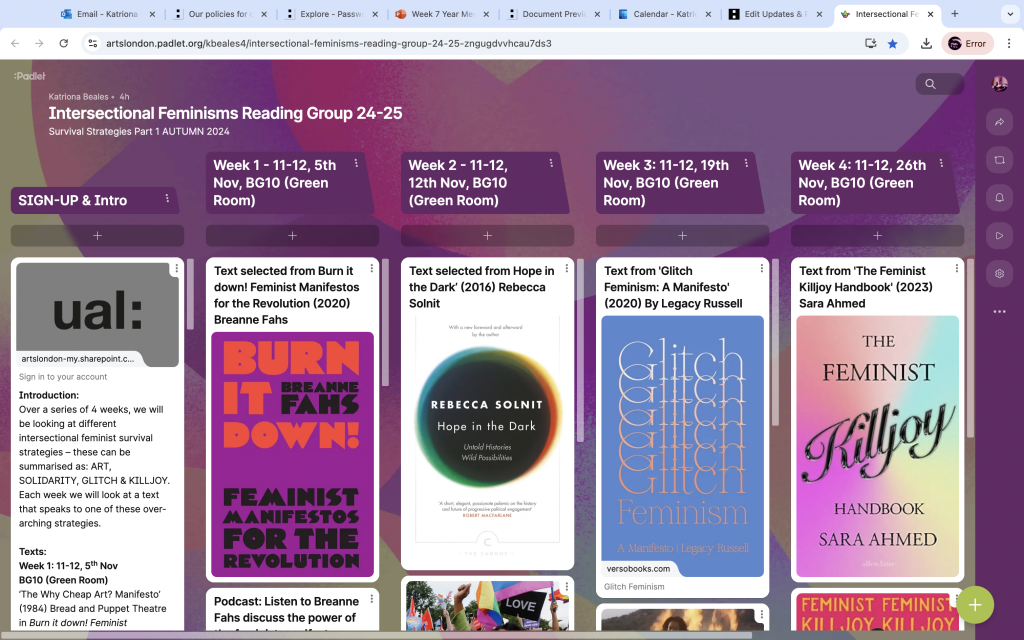Open a new browser tab
Screen dimensions: 1024x640
tap(955, 14)
